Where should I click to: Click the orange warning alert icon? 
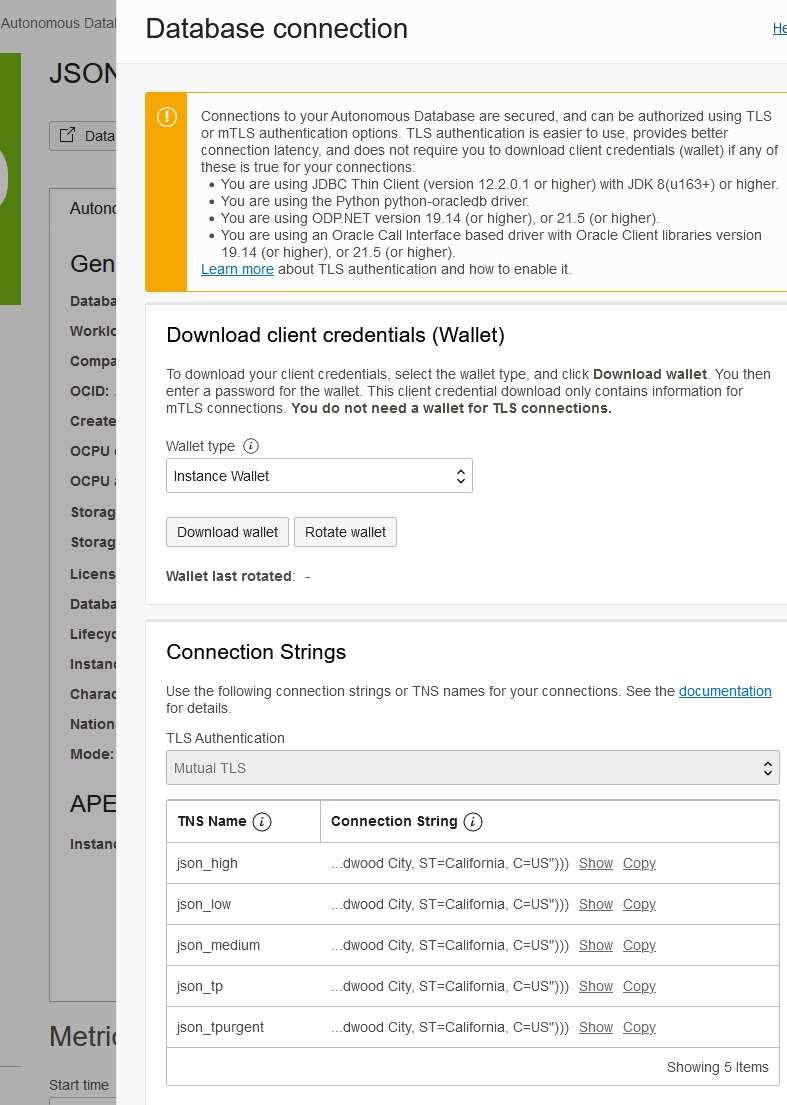point(166,117)
